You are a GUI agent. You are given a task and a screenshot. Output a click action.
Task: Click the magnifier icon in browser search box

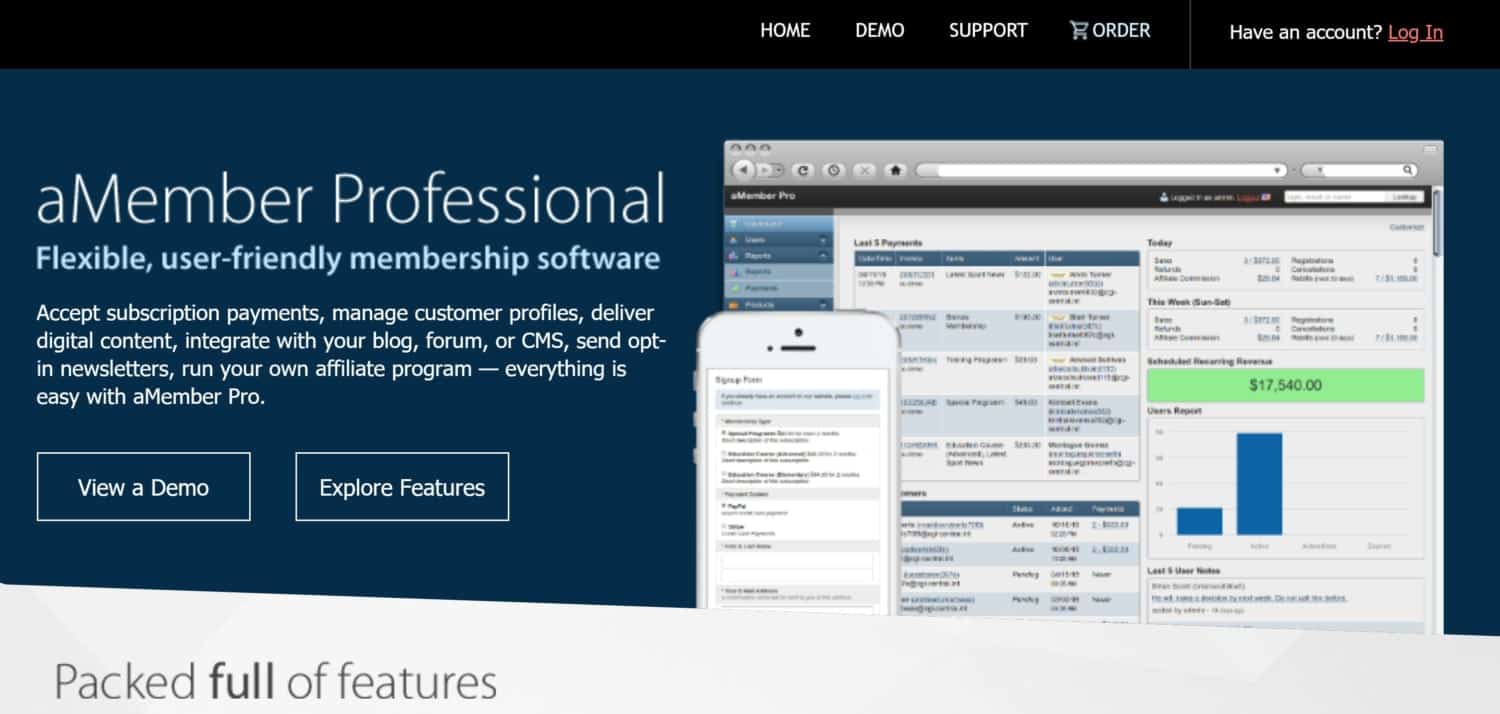point(1408,171)
